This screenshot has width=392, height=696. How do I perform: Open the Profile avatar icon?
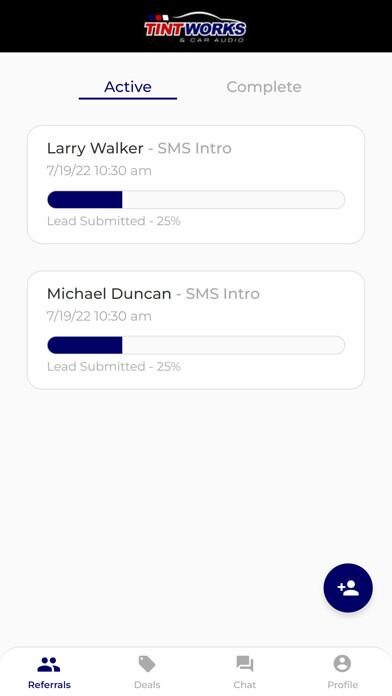pos(342,664)
